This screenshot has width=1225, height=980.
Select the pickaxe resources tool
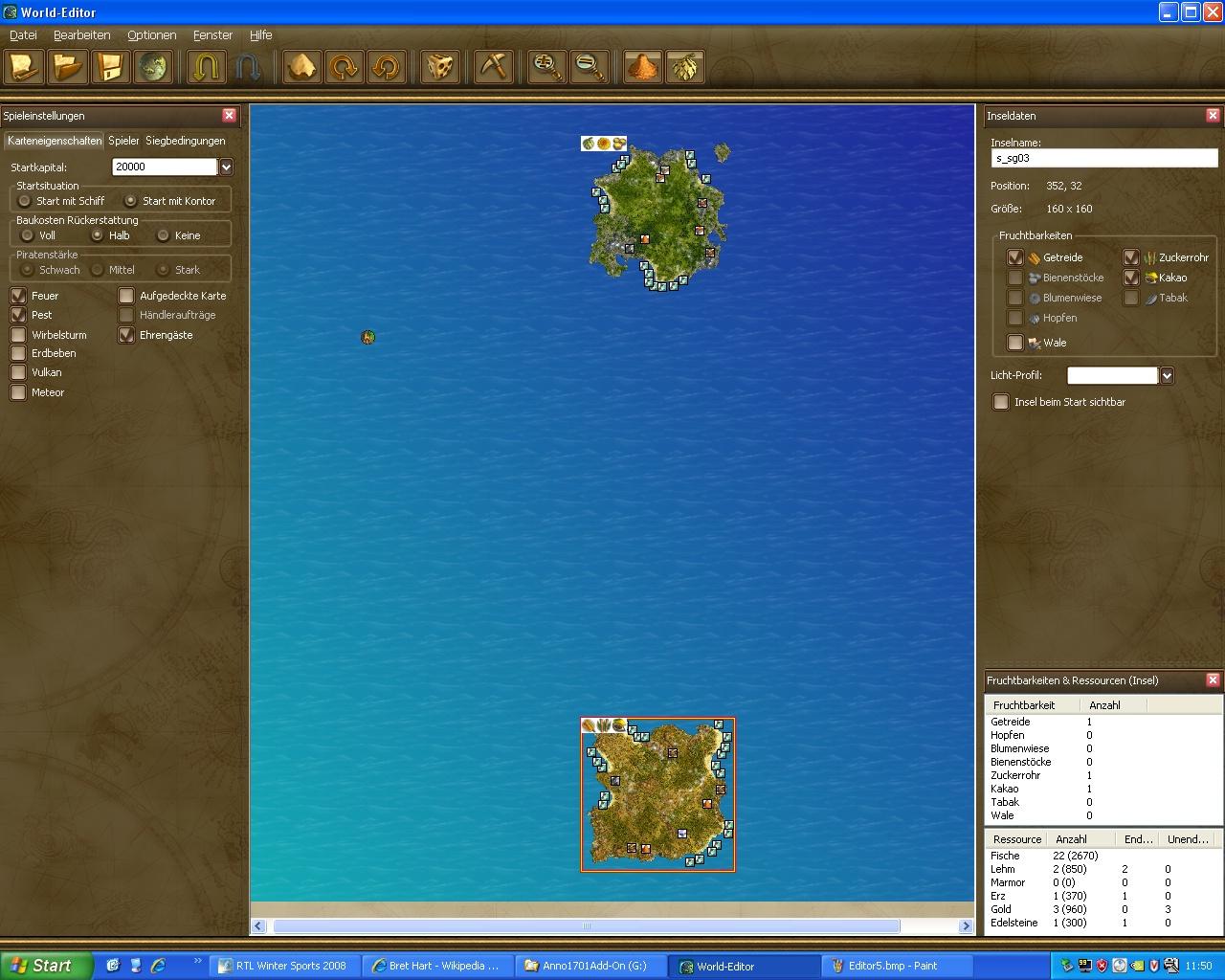(x=494, y=67)
